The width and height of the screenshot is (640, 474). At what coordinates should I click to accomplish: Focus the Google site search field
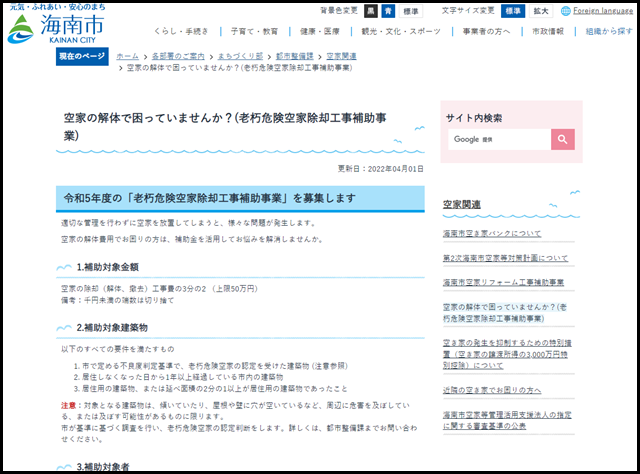coord(497,139)
